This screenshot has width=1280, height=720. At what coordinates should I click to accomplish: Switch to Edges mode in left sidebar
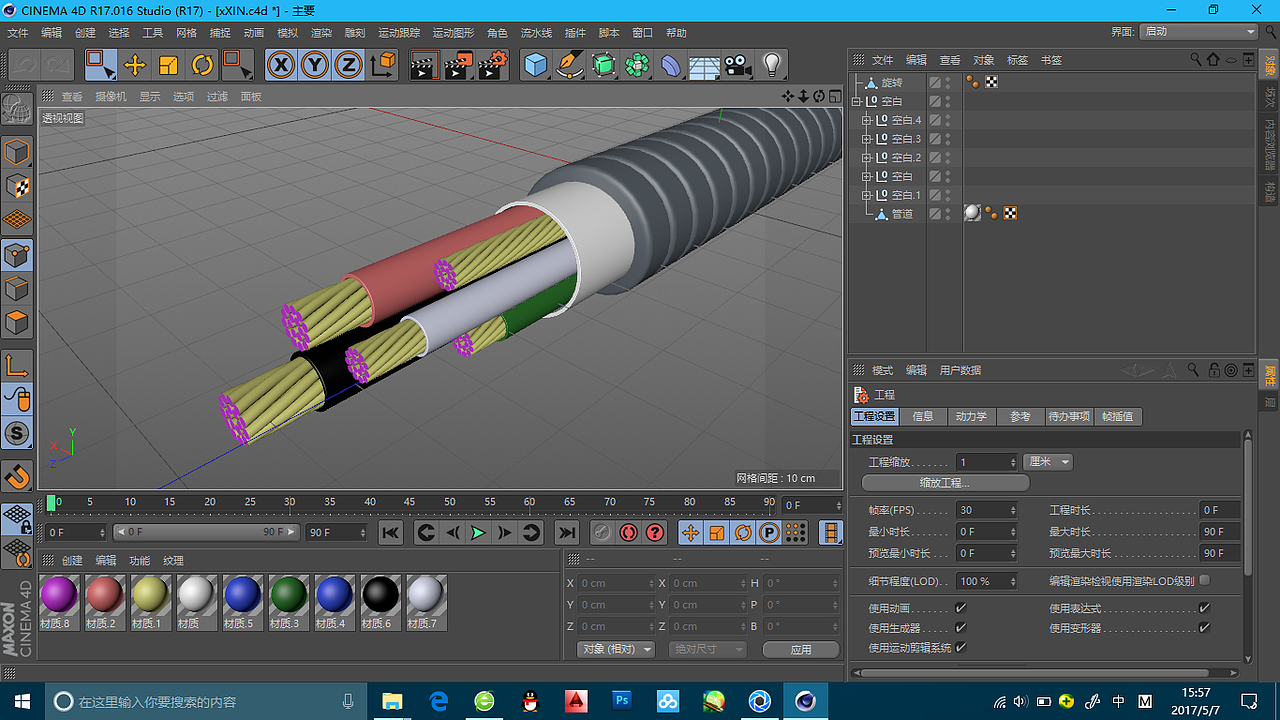click(x=17, y=289)
